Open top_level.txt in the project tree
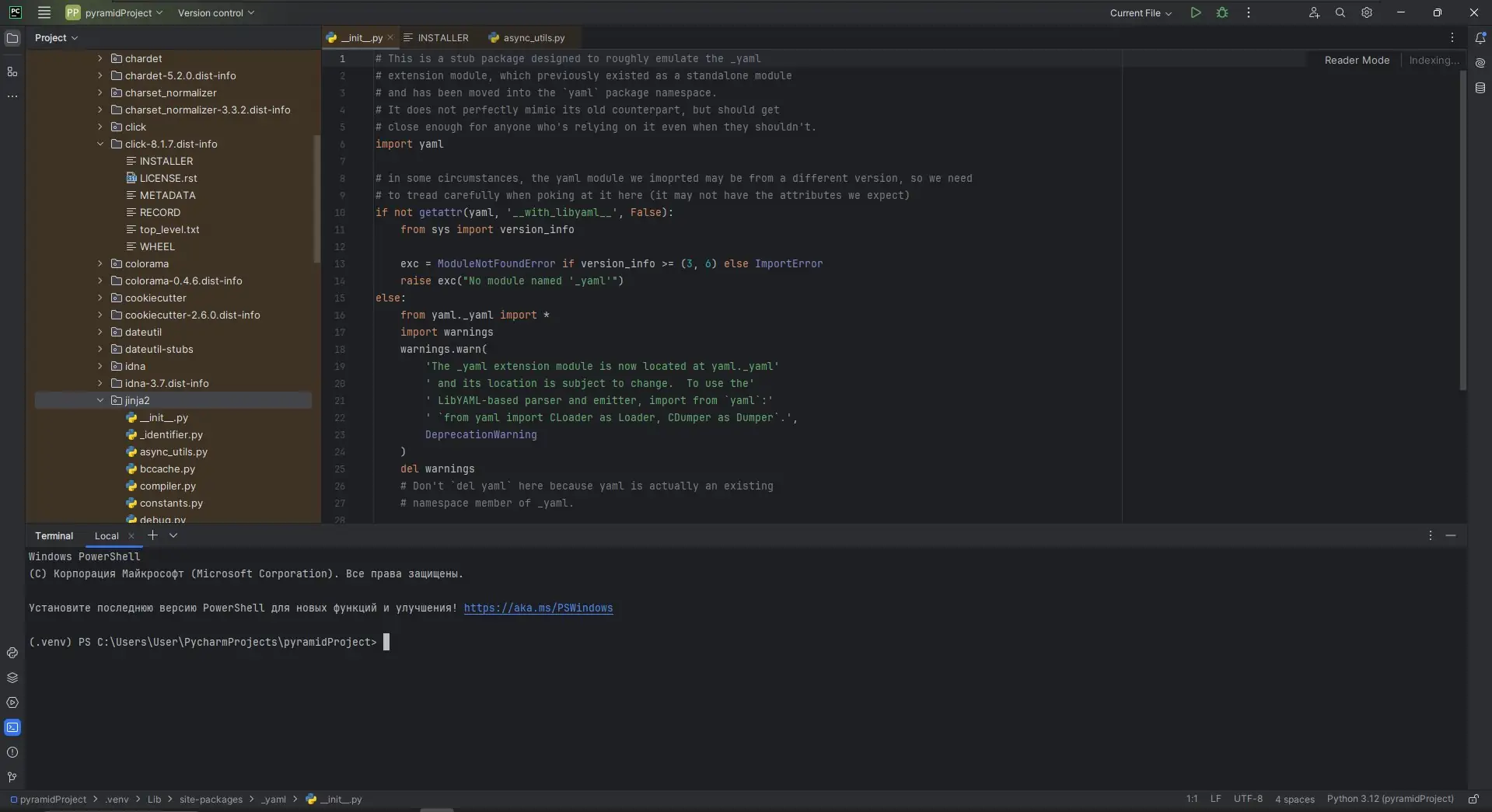 (169, 229)
